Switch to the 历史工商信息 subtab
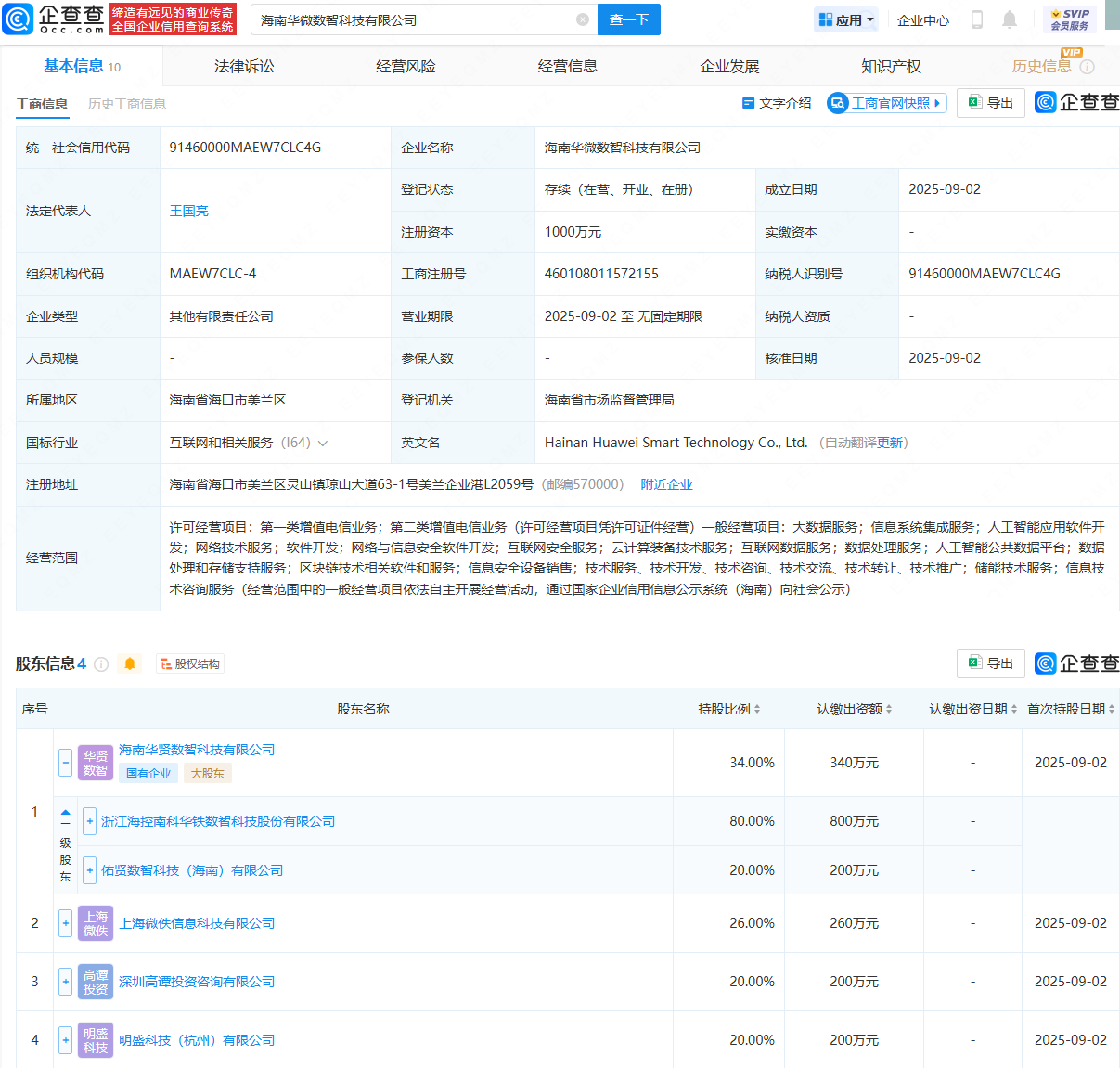This screenshot has width=1120, height=1068. click(127, 104)
